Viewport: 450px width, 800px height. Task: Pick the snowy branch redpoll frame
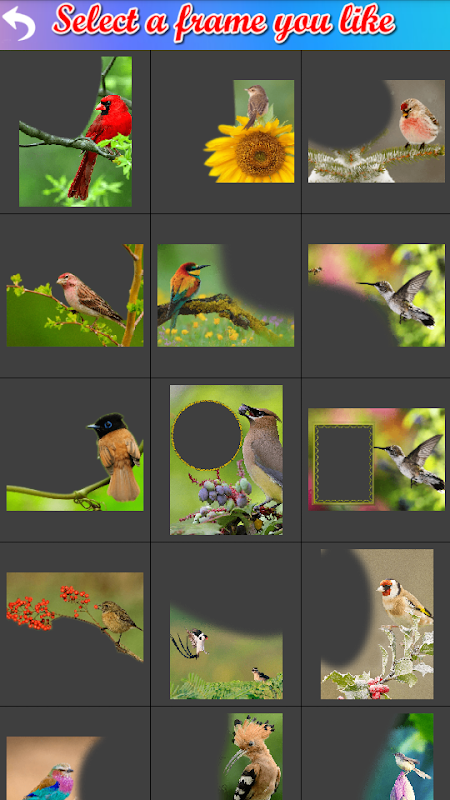[376, 132]
